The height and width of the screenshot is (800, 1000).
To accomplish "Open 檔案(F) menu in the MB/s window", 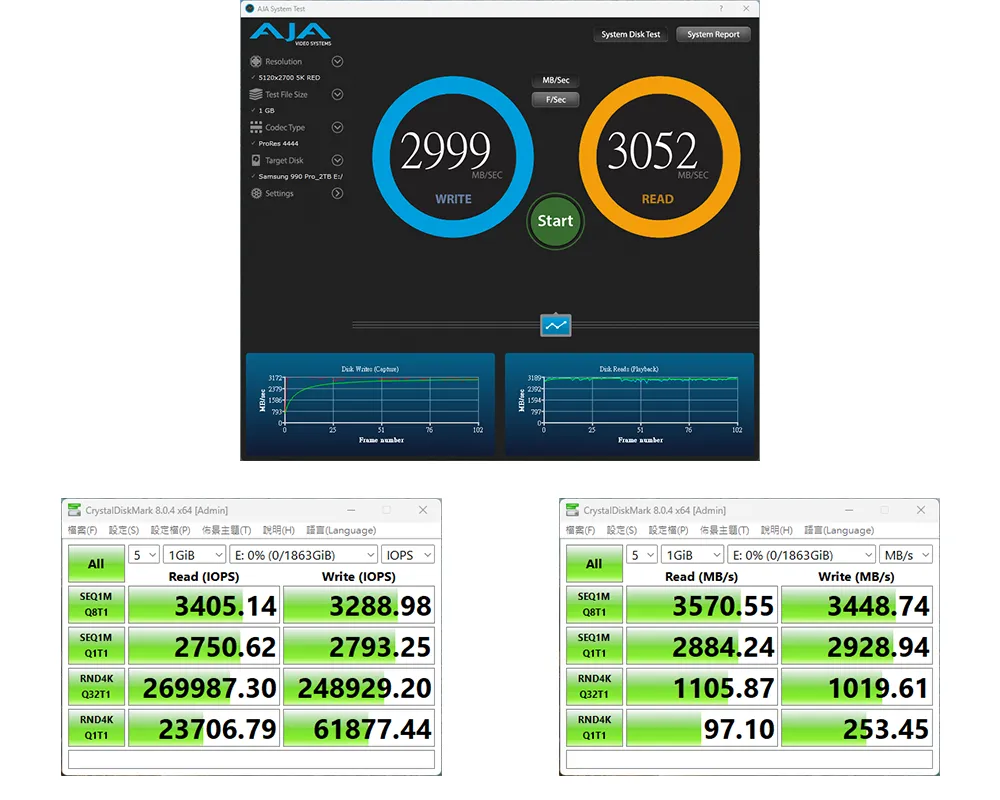I will pyautogui.click(x=580, y=530).
